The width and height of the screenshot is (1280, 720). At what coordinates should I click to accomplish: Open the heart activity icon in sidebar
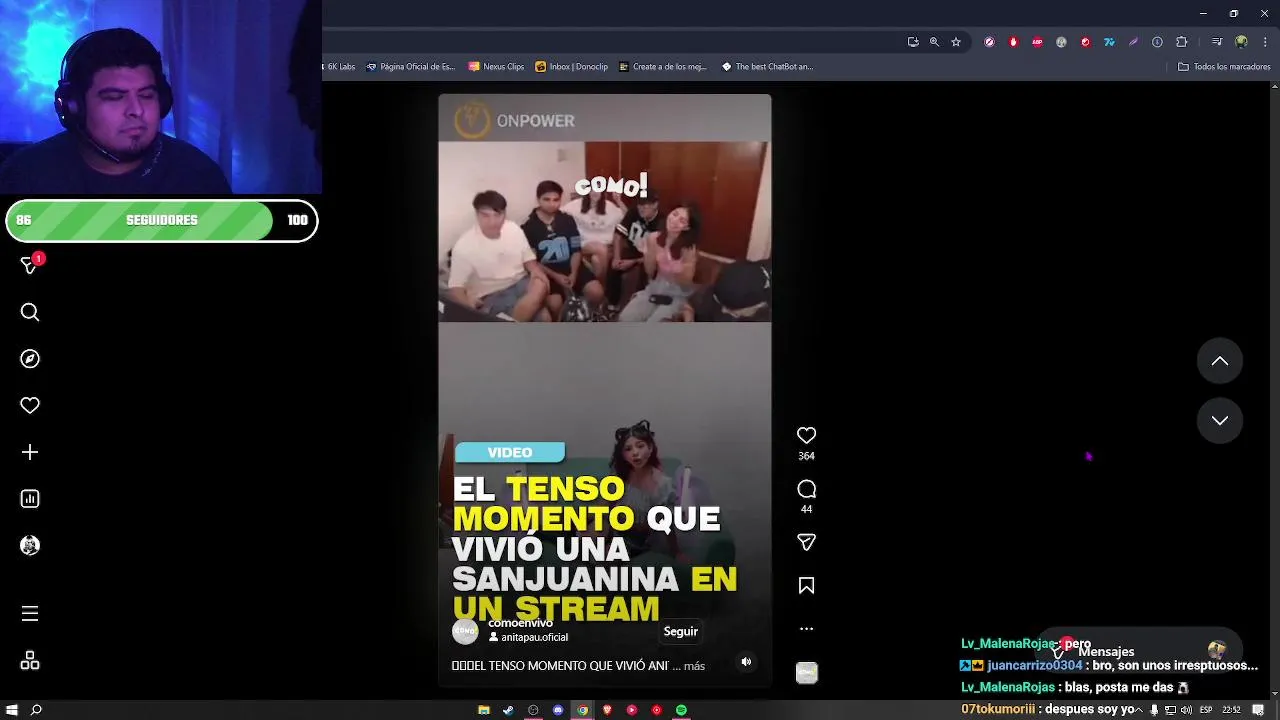[x=30, y=406]
